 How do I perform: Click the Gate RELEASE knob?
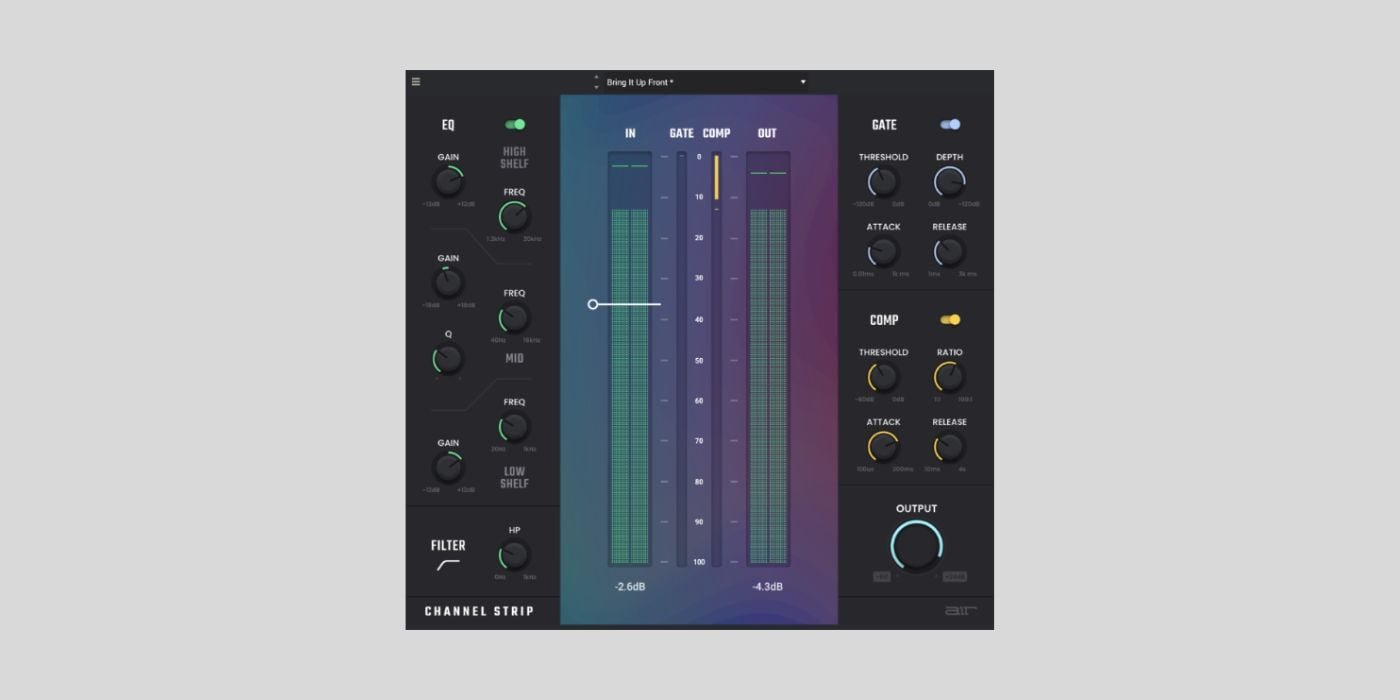pos(949,252)
